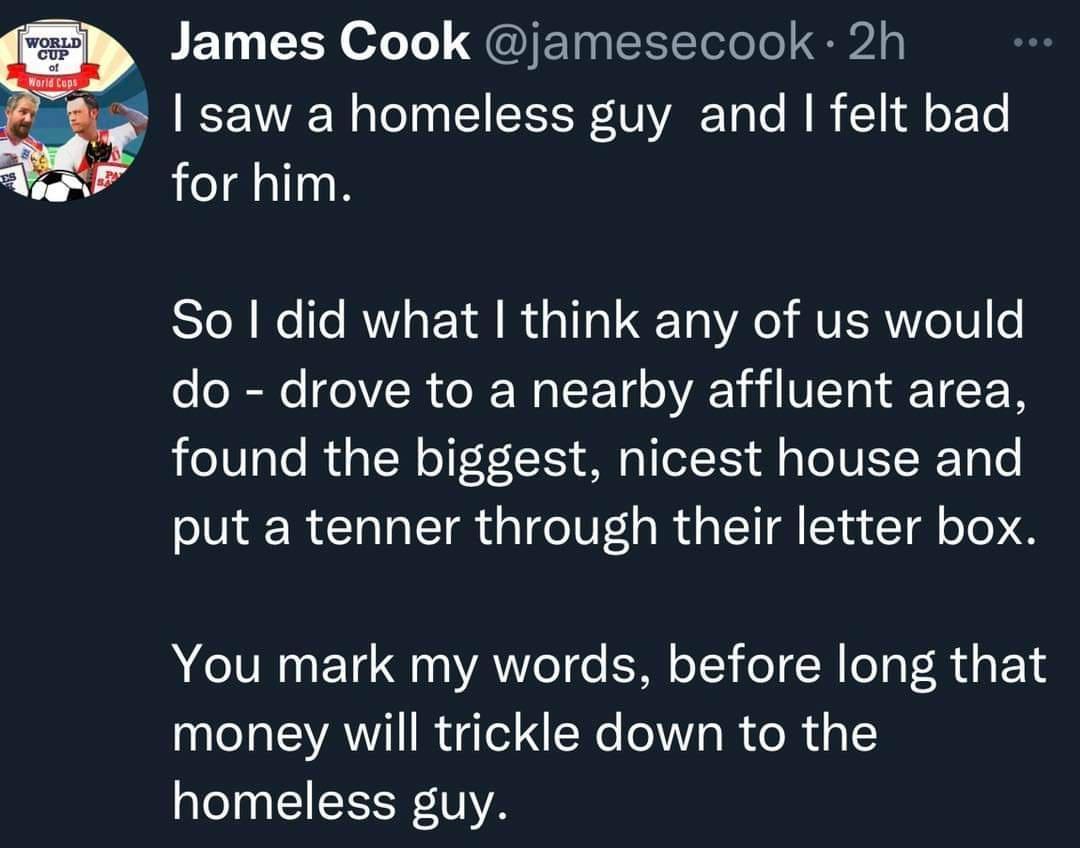Click the soccer ball in the avatar image
1080x848 pixels.
pos(62,182)
